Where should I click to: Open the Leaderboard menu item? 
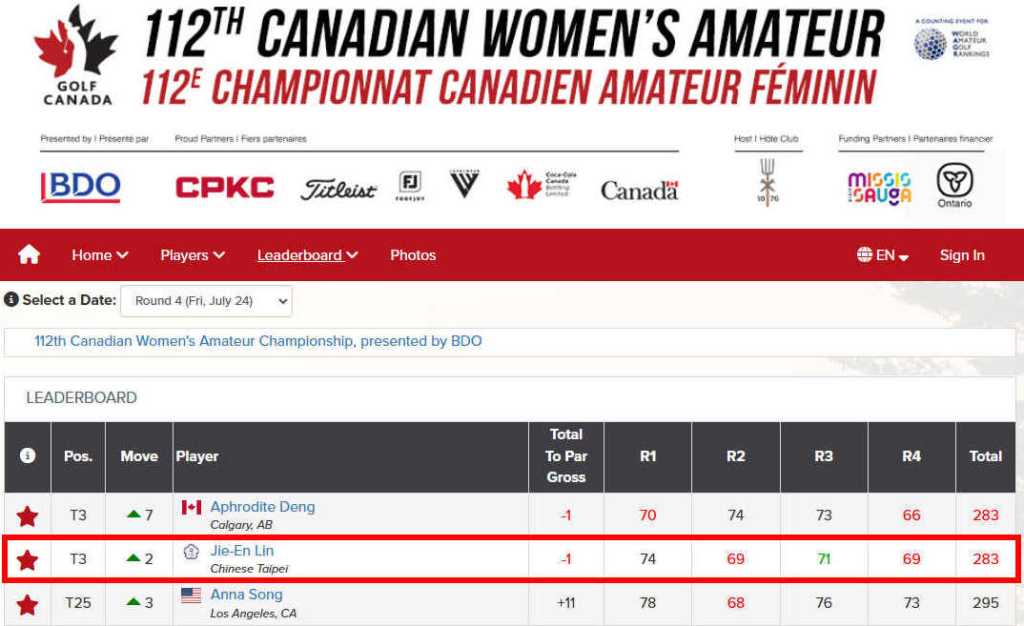307,255
